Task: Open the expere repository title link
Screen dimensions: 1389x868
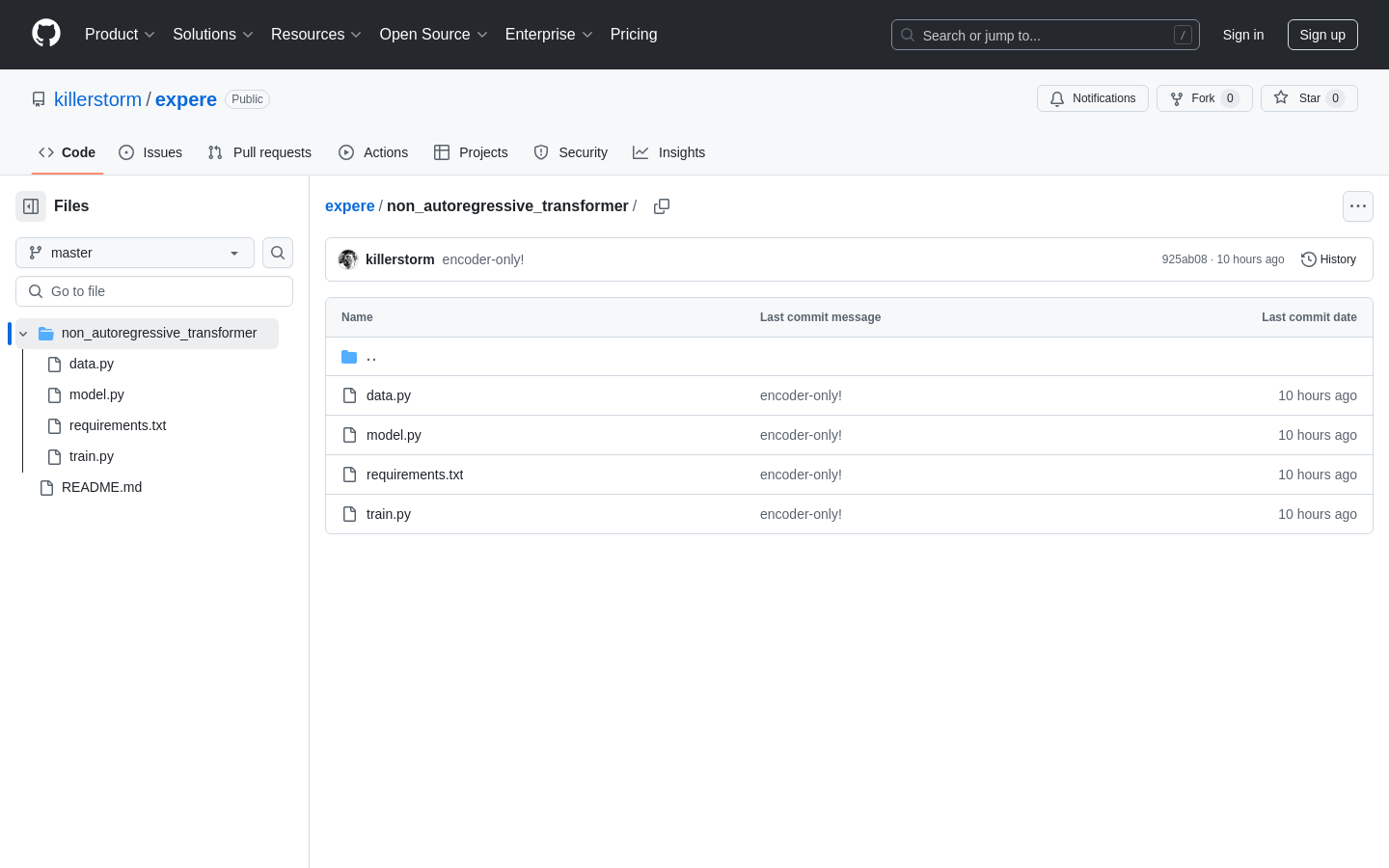Action: point(186,99)
